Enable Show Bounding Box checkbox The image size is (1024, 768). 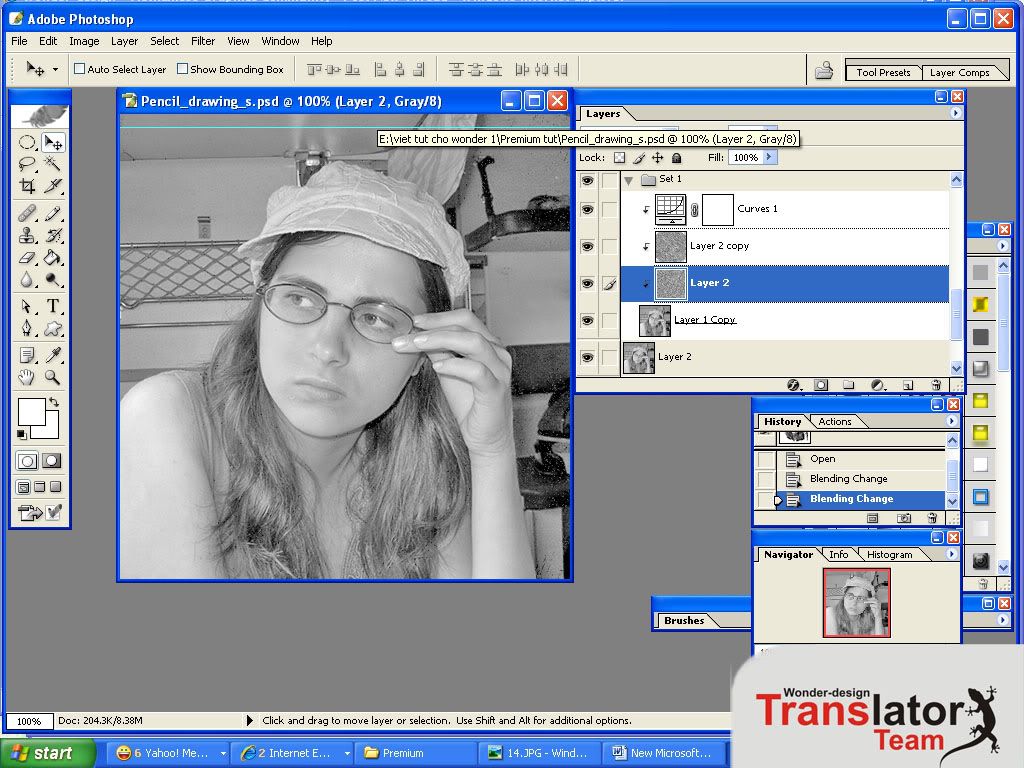tap(182, 69)
